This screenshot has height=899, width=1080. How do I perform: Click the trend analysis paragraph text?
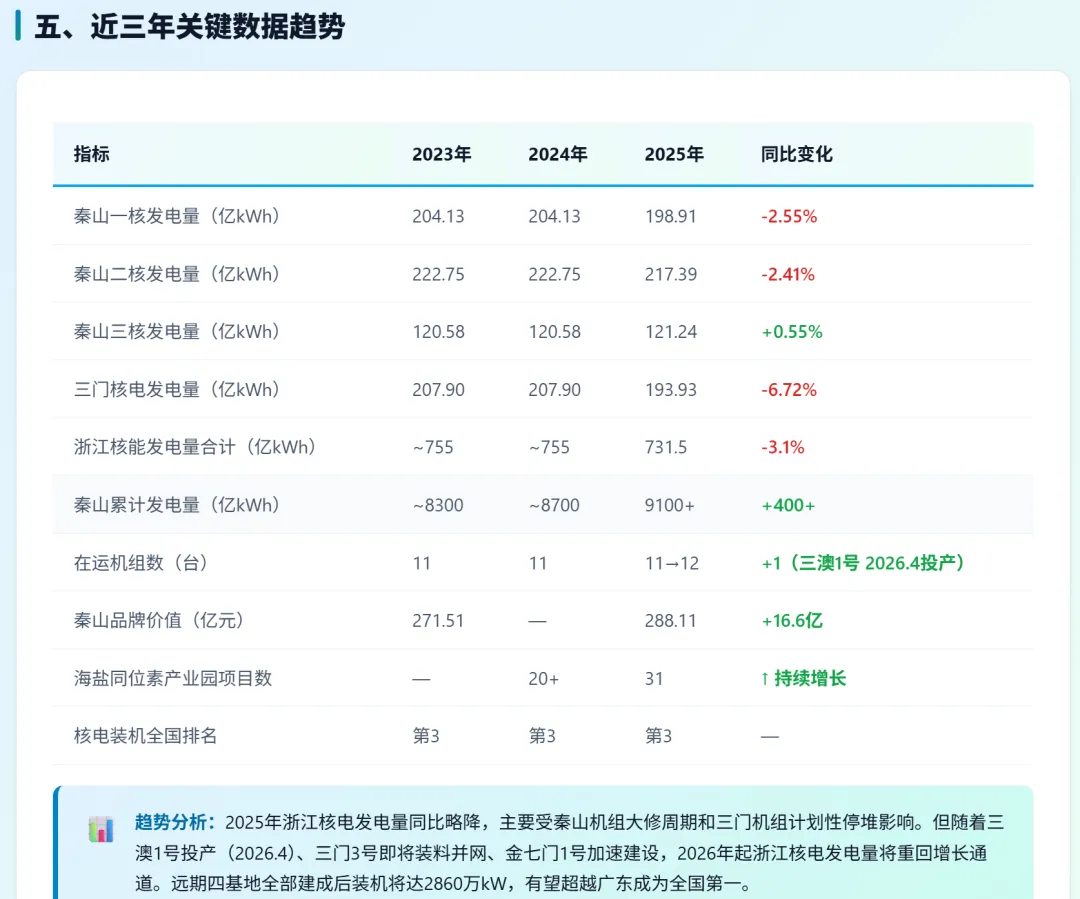point(570,852)
